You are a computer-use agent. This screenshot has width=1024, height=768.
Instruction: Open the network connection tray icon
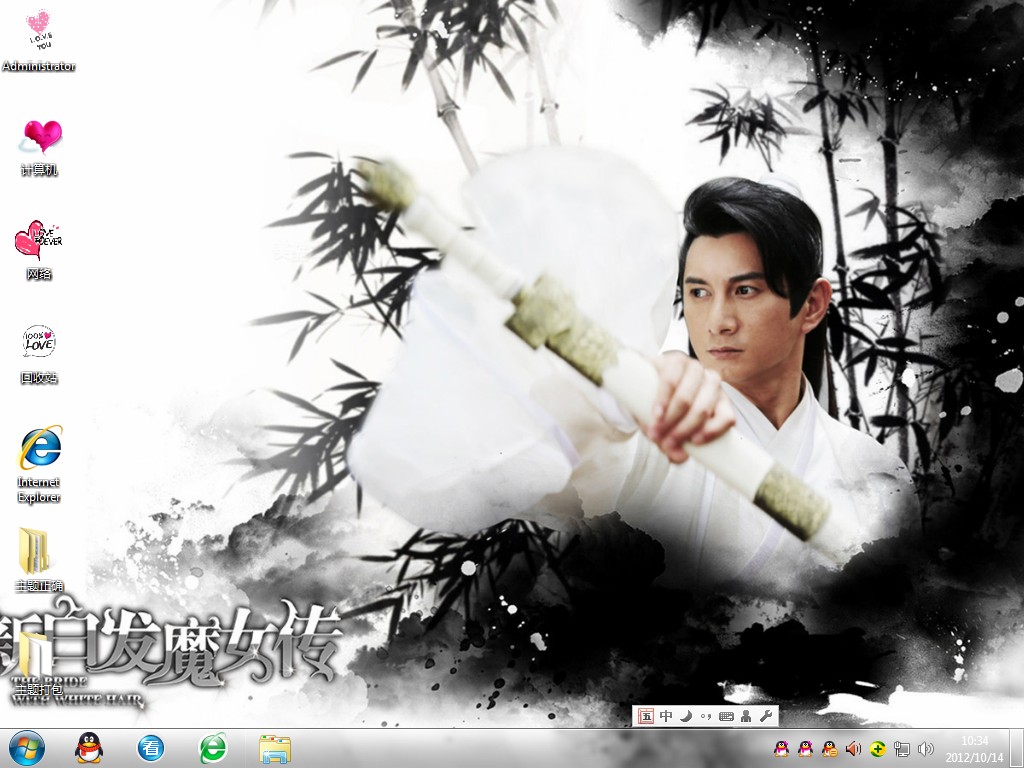pyautogui.click(x=901, y=748)
